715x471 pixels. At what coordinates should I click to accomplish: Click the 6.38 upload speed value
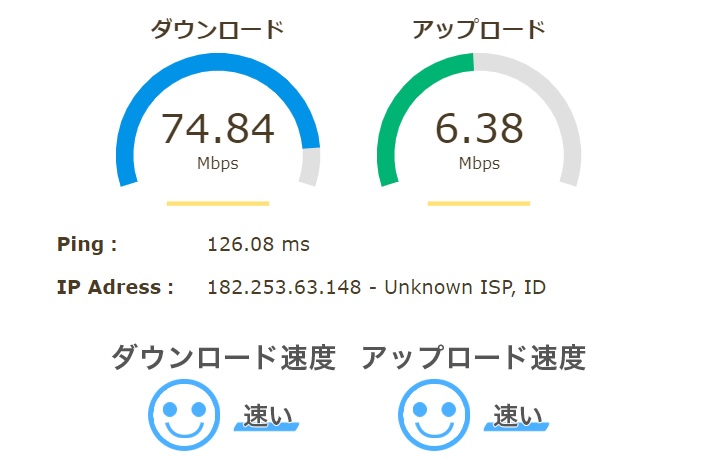click(x=479, y=129)
